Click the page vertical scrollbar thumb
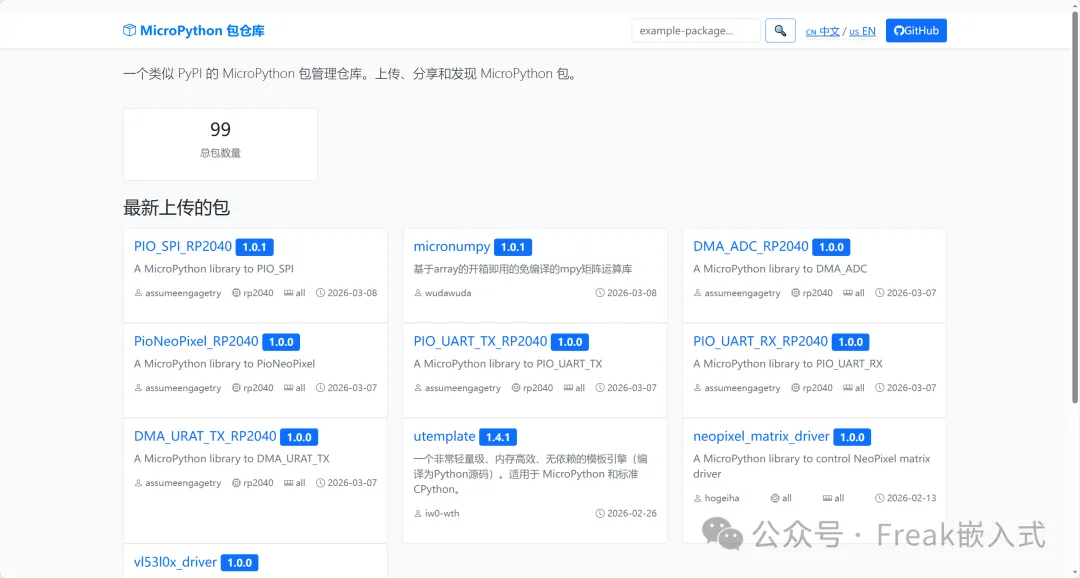This screenshot has height=578, width=1080. [x=1074, y=207]
